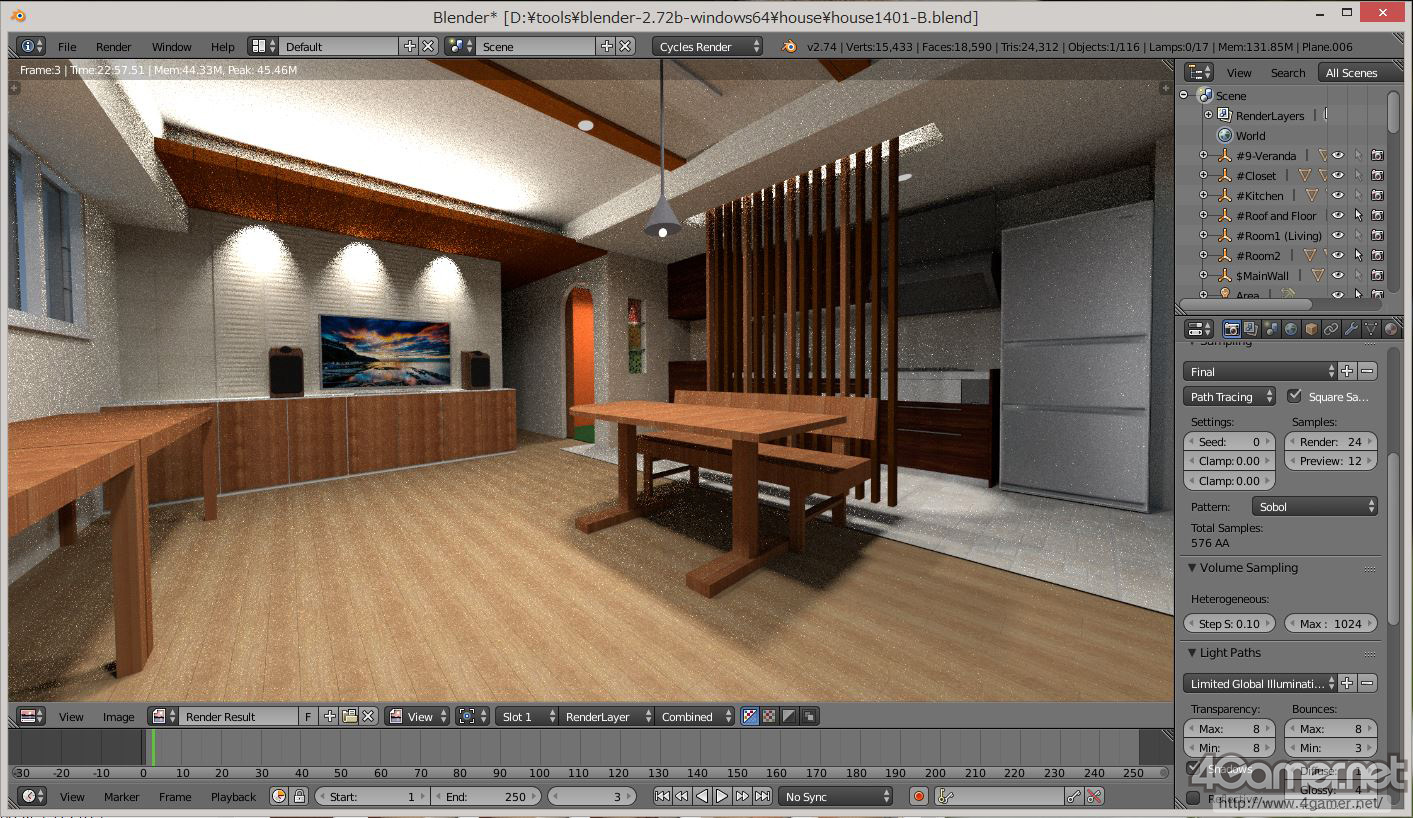Add sampling preset with plus icon

point(1347,371)
